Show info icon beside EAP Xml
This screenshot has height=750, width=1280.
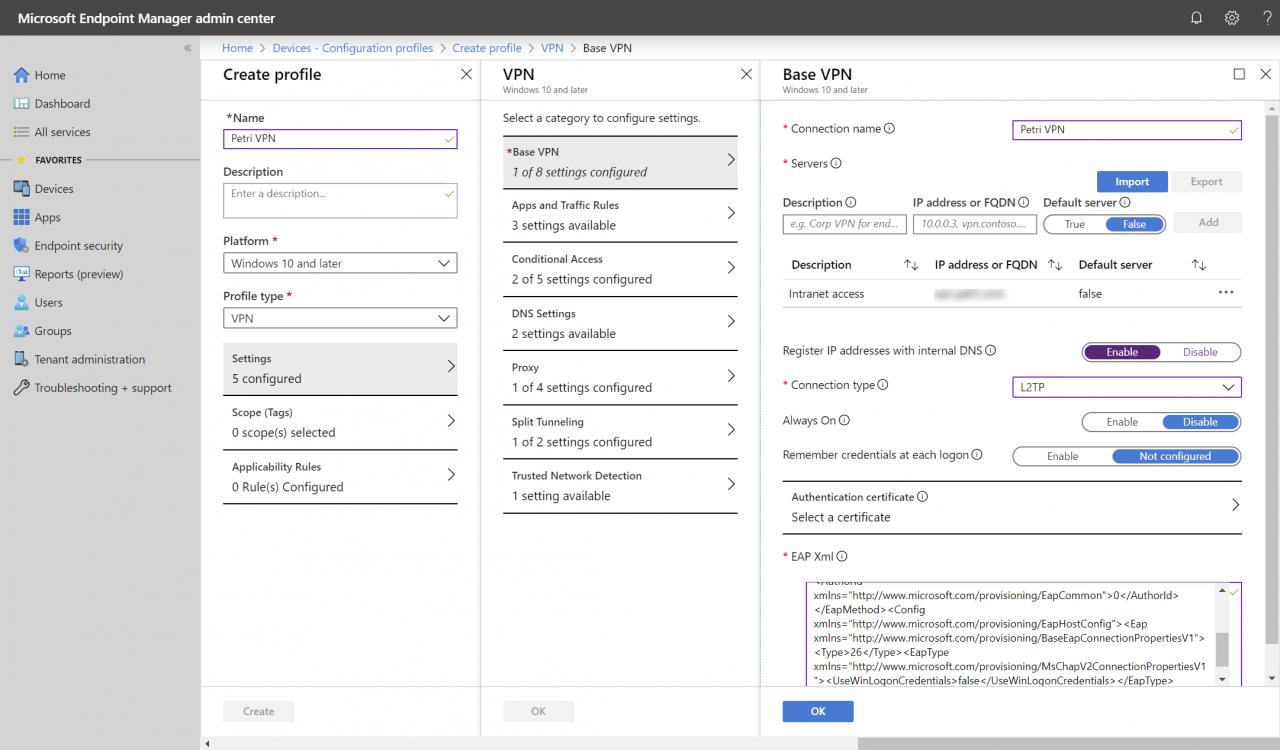click(x=842, y=557)
